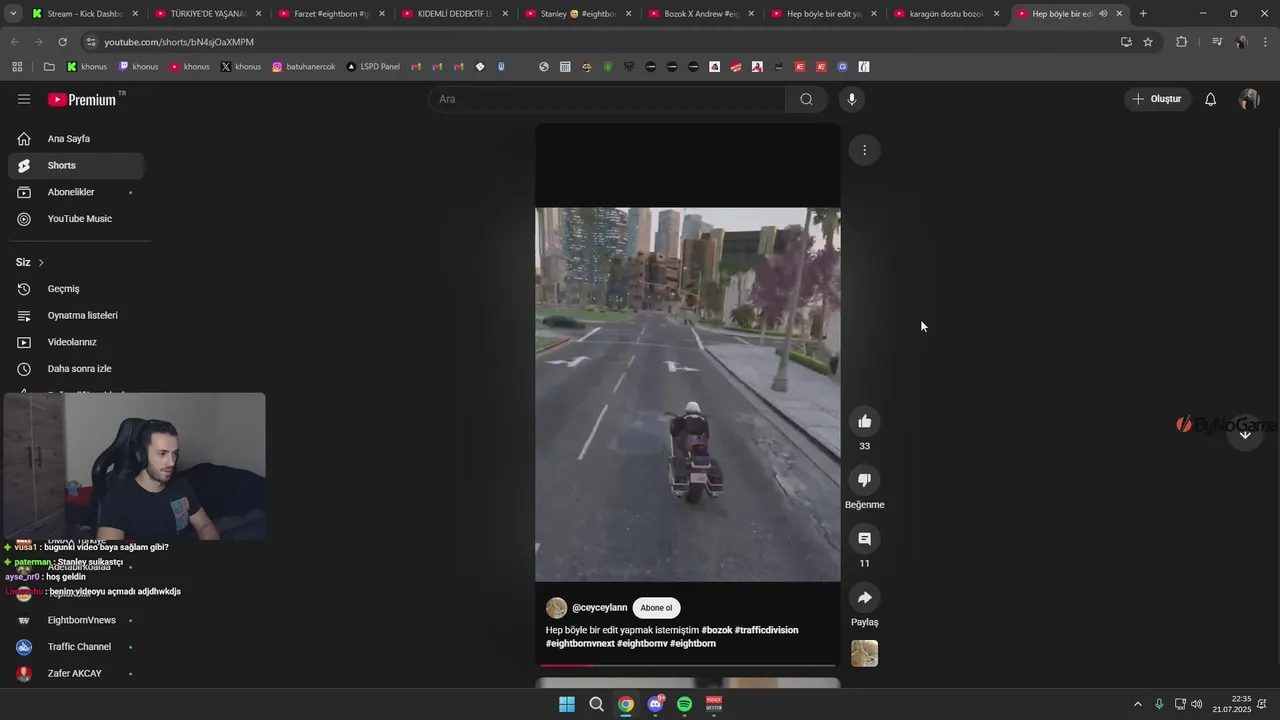The height and width of the screenshot is (720, 1280).
Task: Switch to TÜRKİYE'DE YAŞANAN tab
Action: click(208, 14)
